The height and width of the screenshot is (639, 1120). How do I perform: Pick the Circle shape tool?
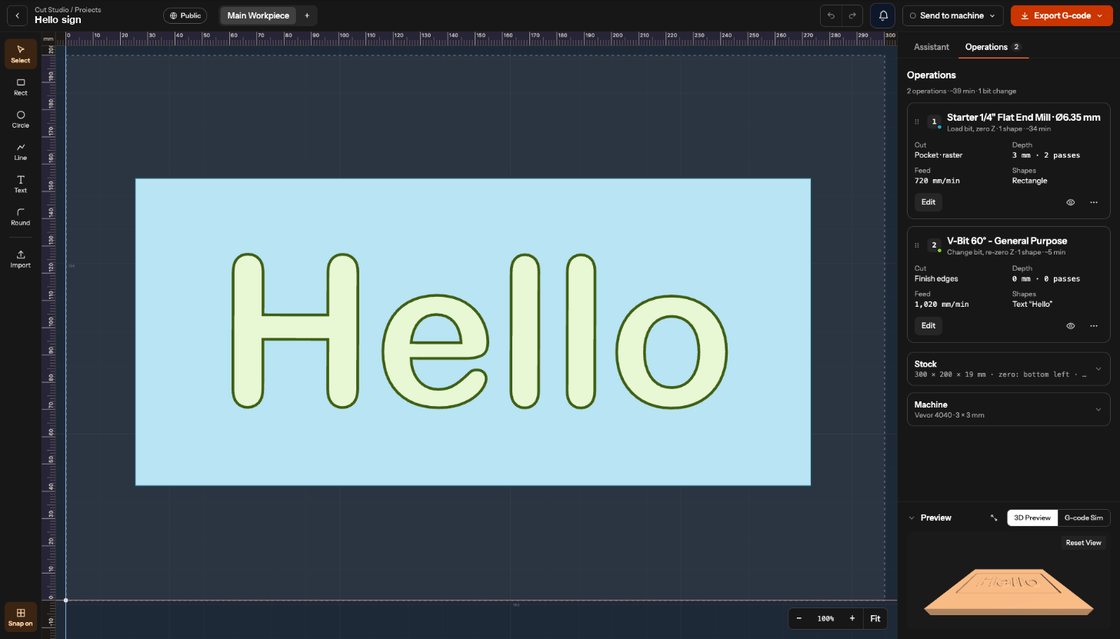point(21,119)
